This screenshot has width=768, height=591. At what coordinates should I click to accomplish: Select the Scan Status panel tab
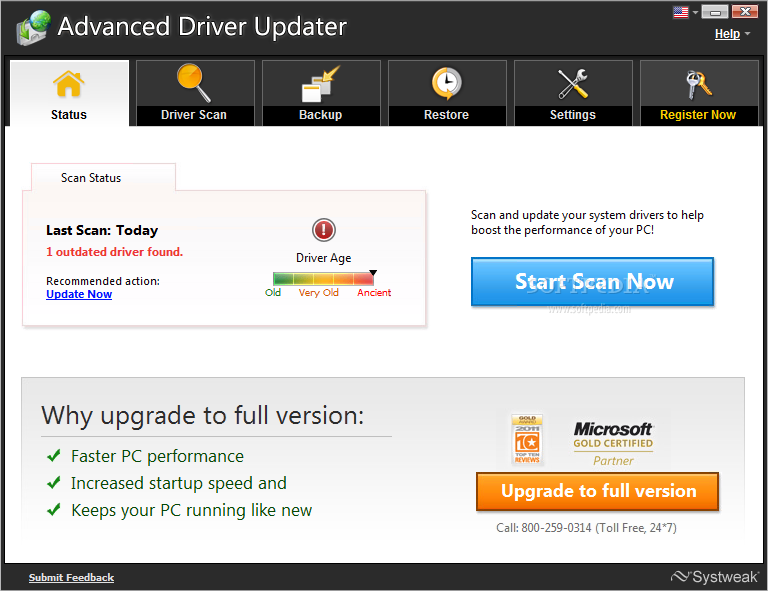click(103, 177)
